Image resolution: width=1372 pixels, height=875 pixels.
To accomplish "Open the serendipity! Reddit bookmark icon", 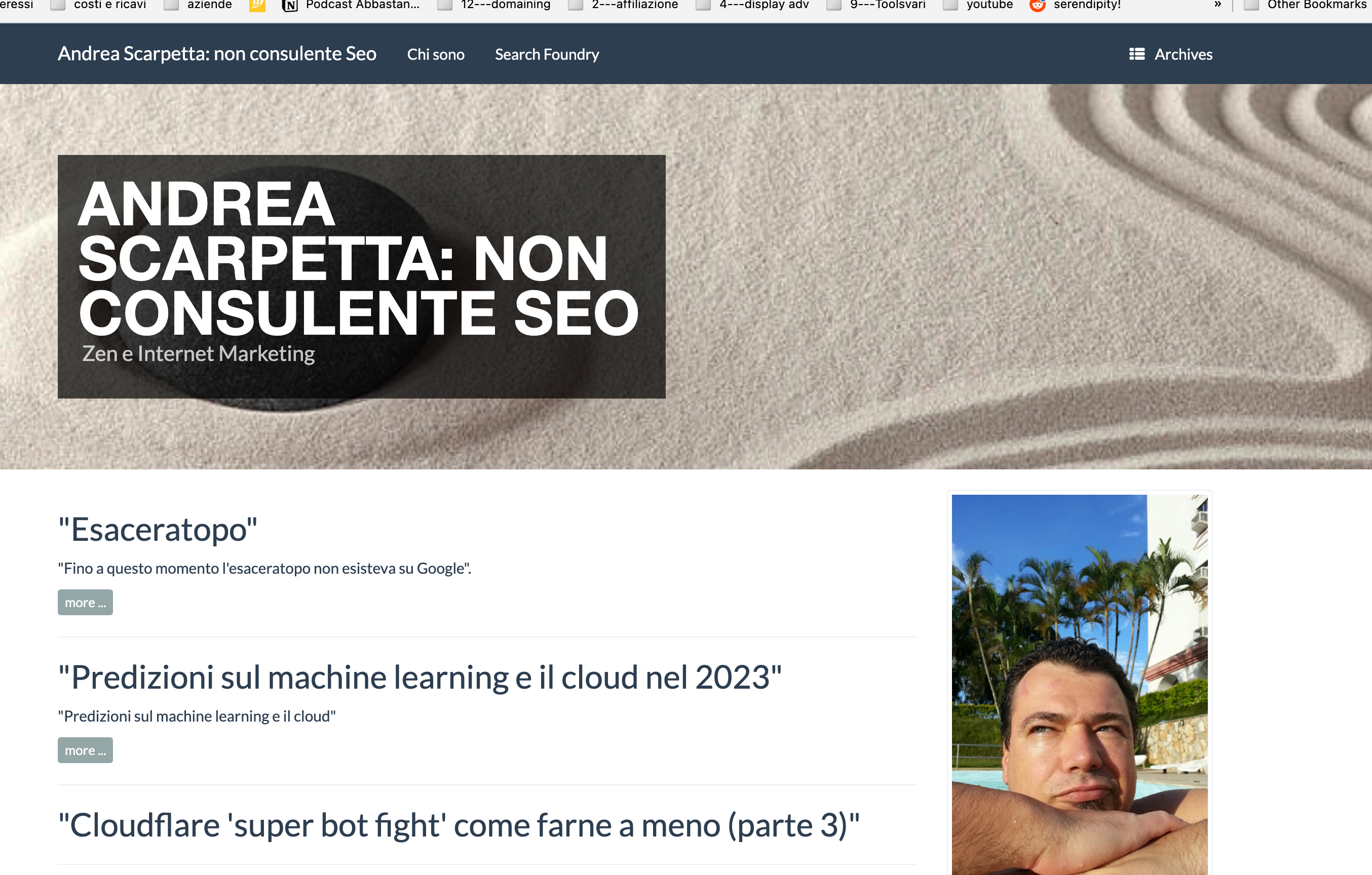I will pos(1038,5).
